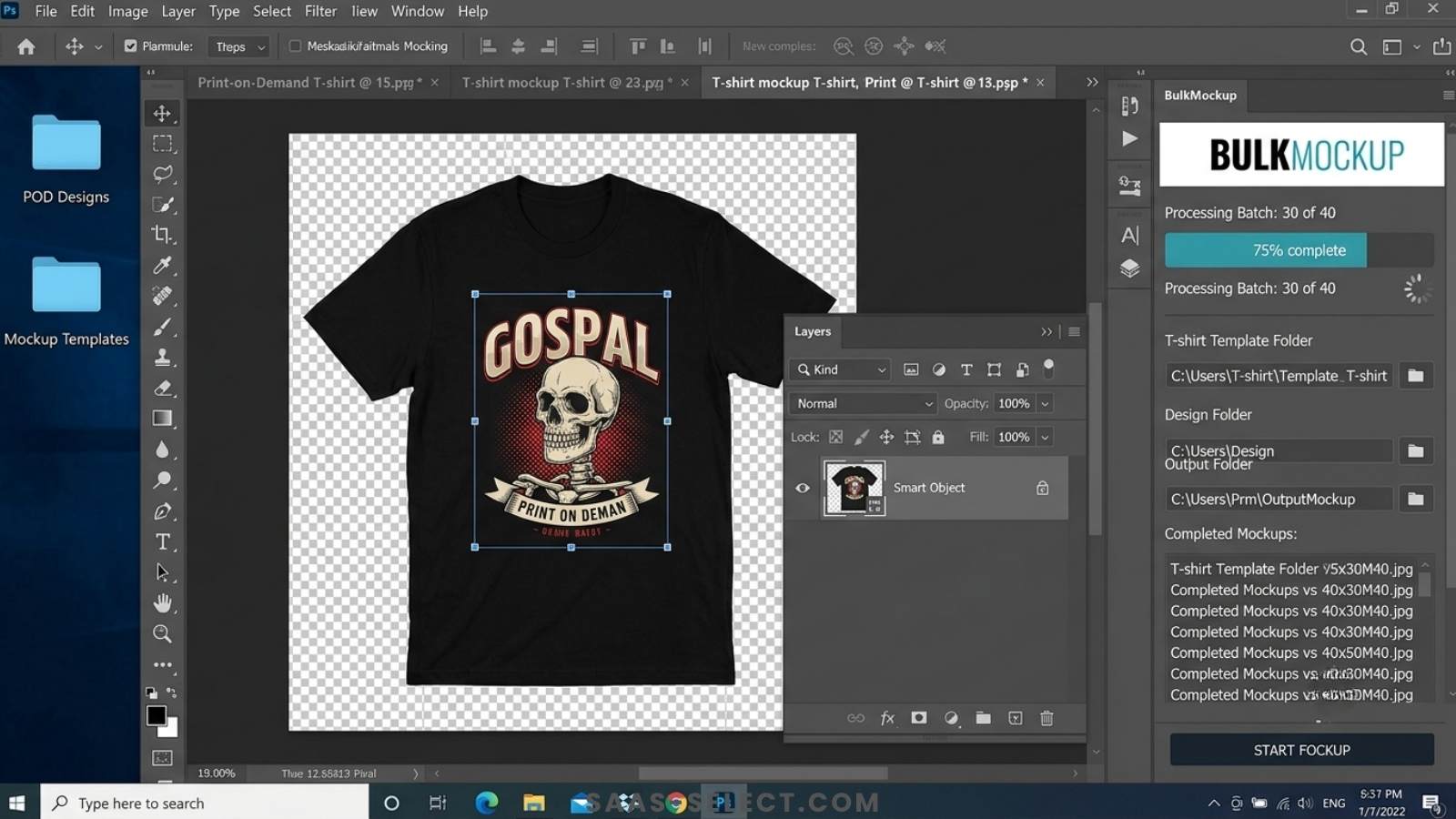The width and height of the screenshot is (1456, 819).
Task: Select the Blur tool
Action: (x=162, y=450)
